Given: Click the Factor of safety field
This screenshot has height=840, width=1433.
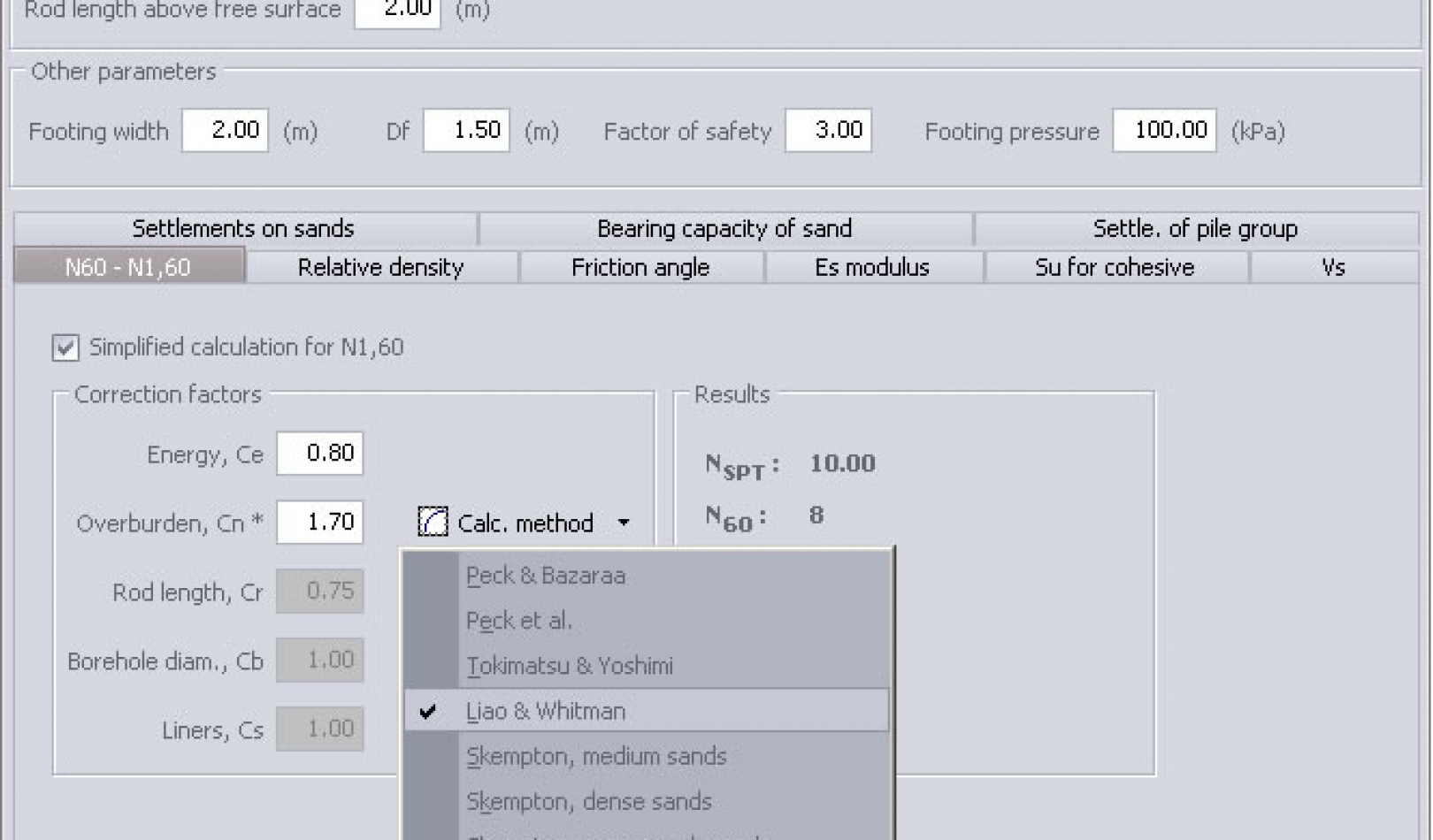Looking at the screenshot, I should point(828,130).
